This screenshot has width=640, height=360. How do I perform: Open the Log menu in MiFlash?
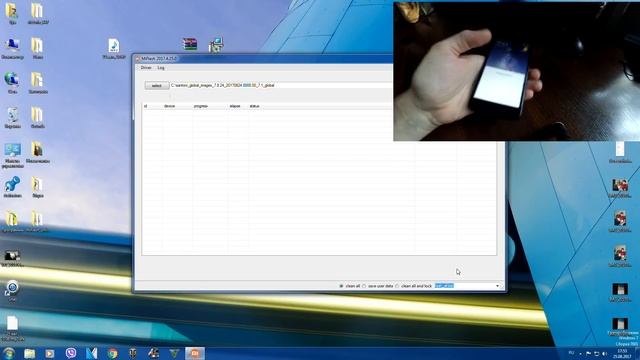point(161,68)
